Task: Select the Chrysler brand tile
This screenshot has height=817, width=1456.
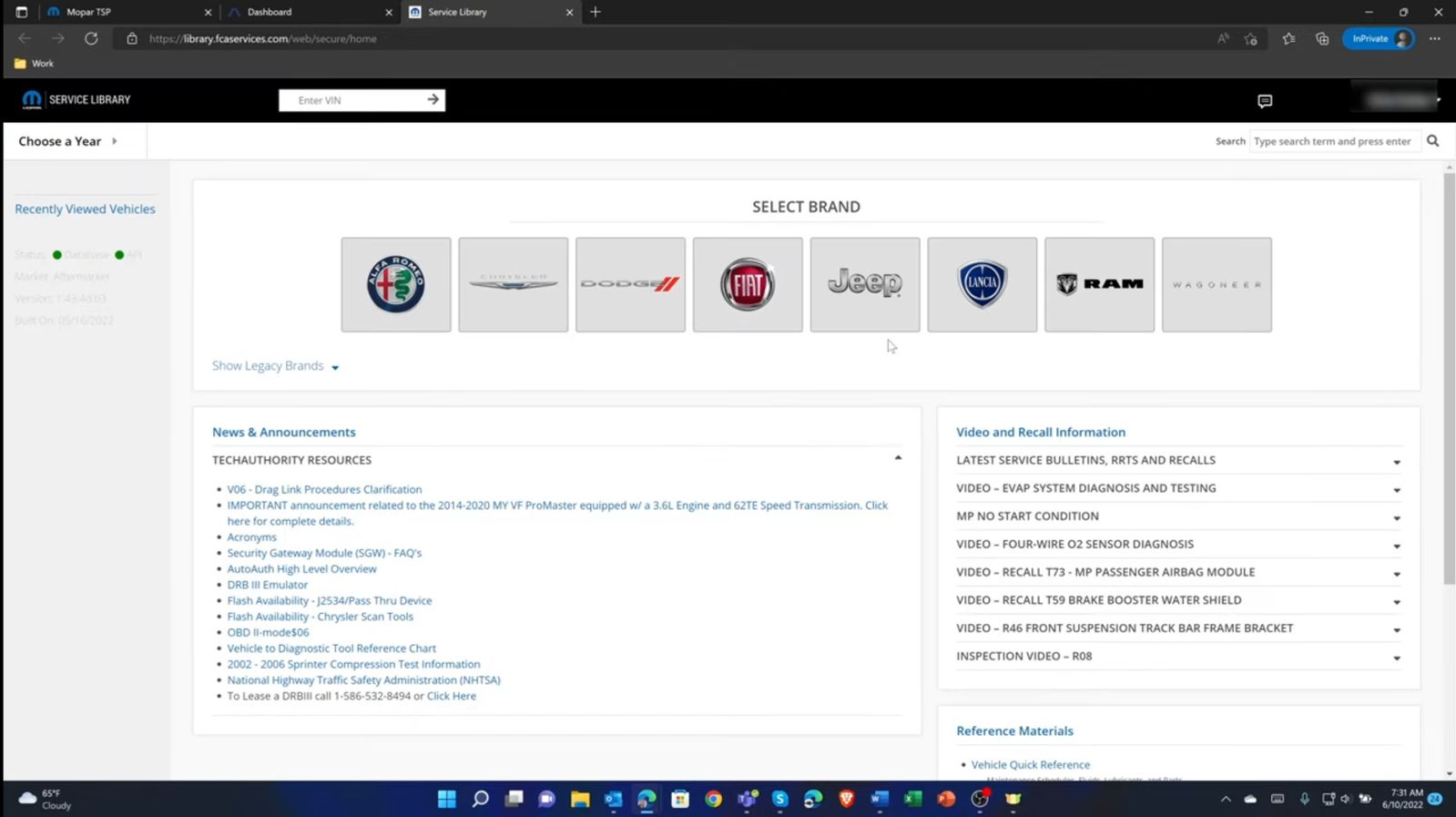Action: 514,285
